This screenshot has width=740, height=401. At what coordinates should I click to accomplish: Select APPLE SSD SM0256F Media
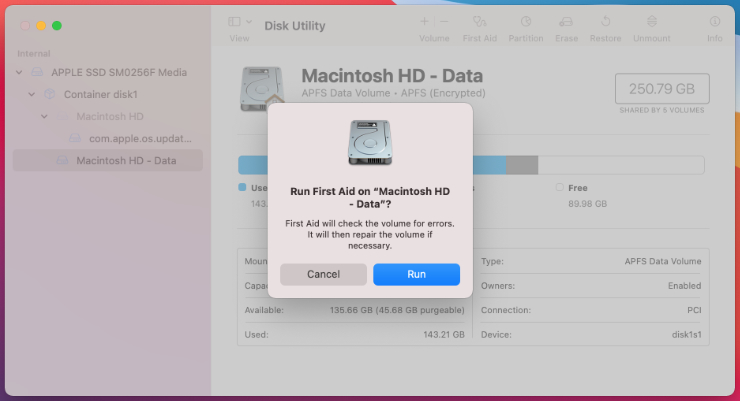(108, 72)
